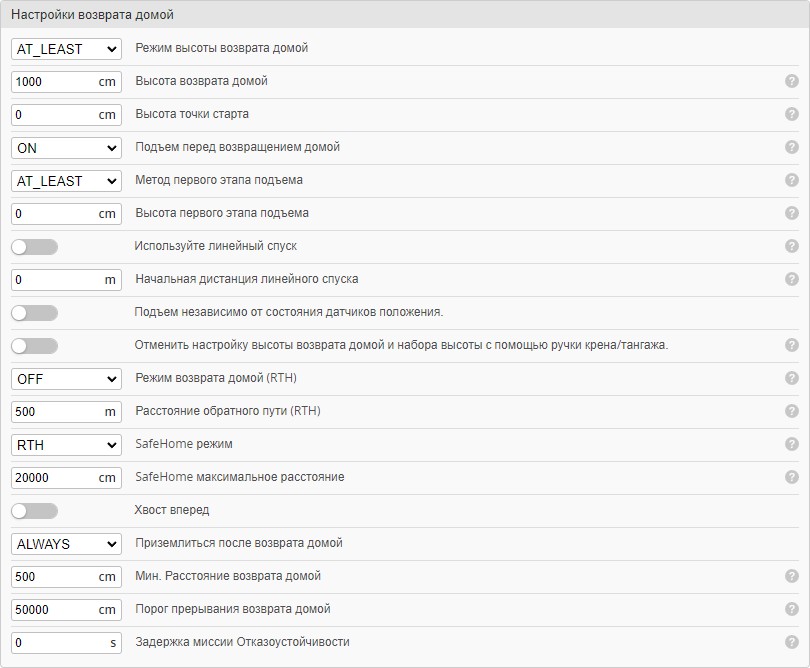Toggle Подъем независимо от состояния датчиков
The width and height of the screenshot is (810, 668).
click(34, 312)
